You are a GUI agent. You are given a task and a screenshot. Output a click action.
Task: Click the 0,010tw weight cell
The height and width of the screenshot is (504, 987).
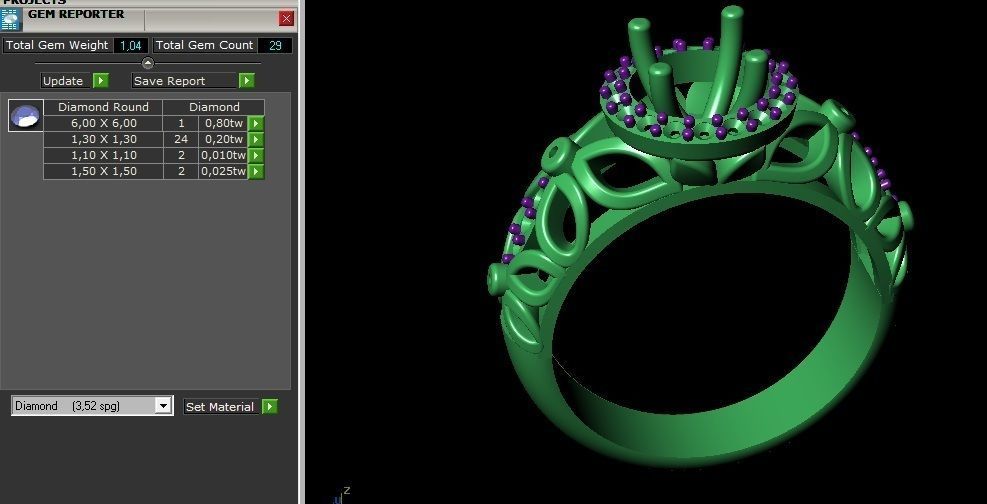(223, 155)
